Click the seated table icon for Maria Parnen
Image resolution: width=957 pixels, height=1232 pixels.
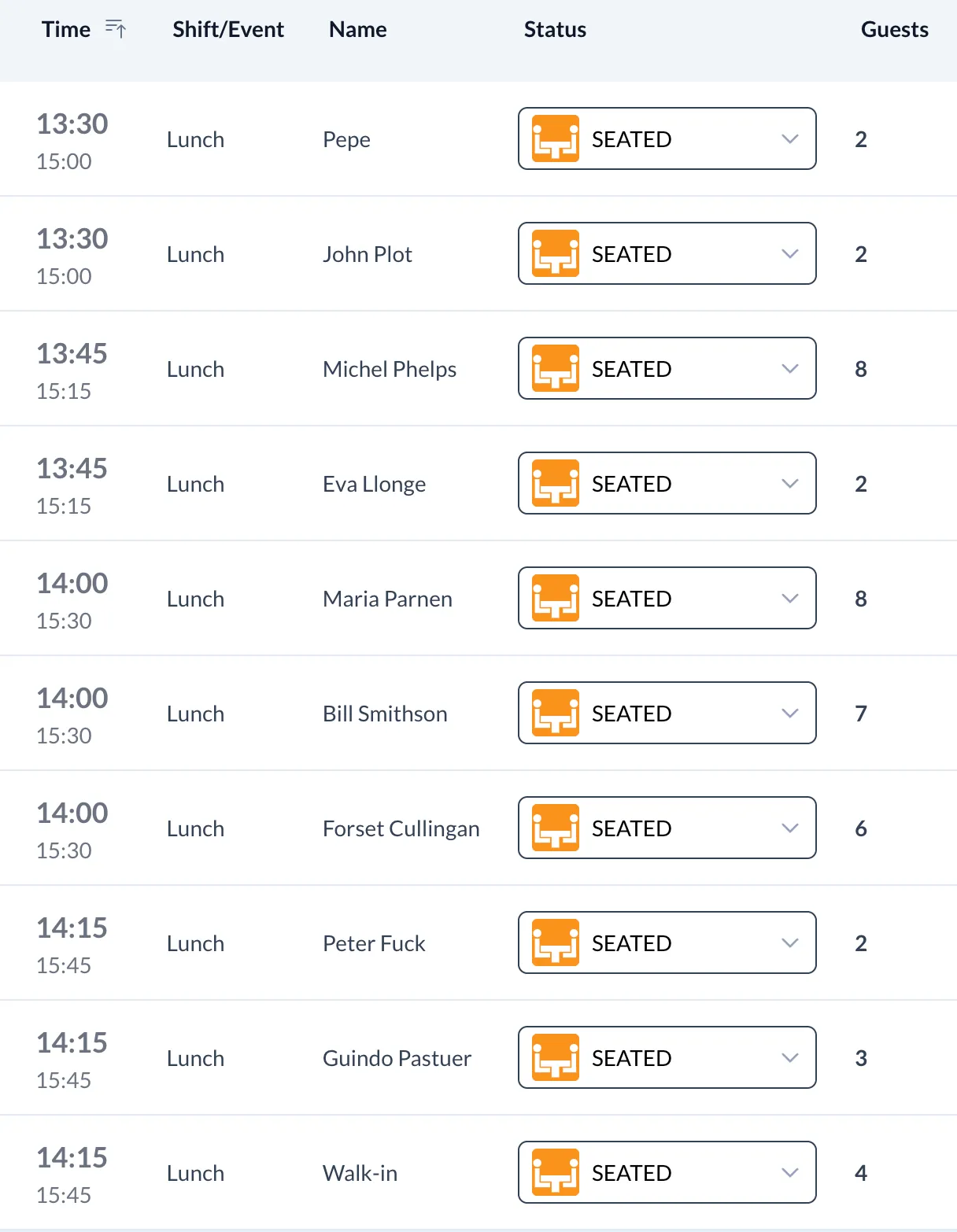[556, 598]
